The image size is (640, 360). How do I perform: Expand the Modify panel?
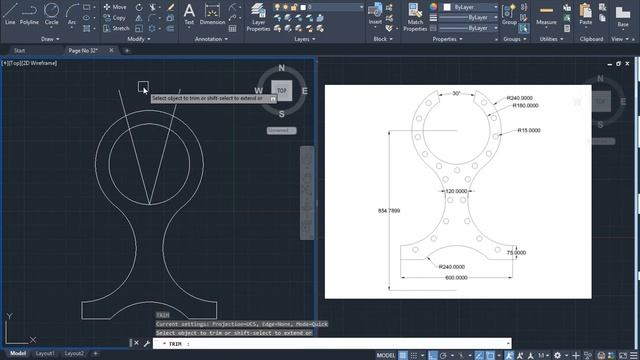139,39
